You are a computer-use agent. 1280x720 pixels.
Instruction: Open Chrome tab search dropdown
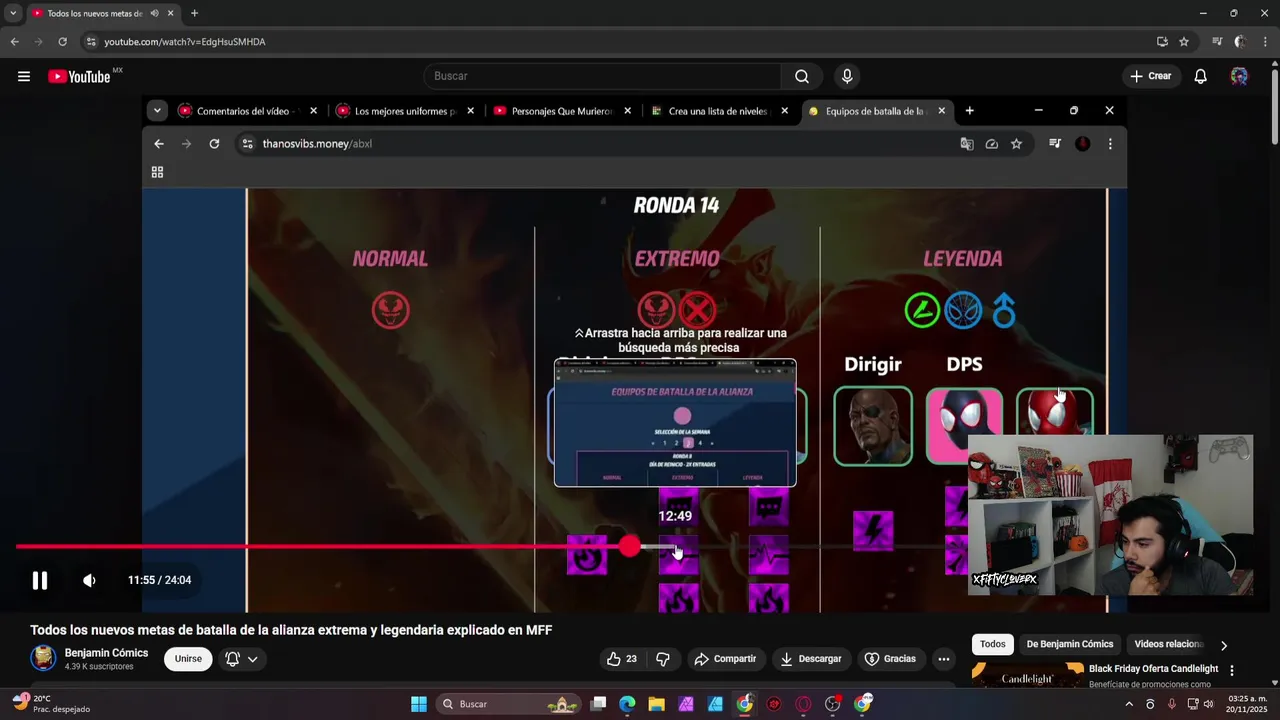coord(13,13)
